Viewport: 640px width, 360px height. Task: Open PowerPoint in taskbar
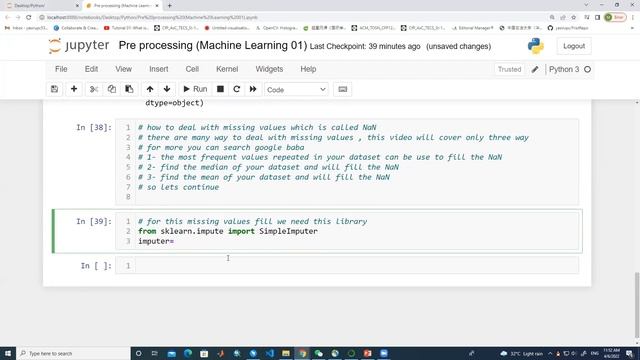coord(367,353)
